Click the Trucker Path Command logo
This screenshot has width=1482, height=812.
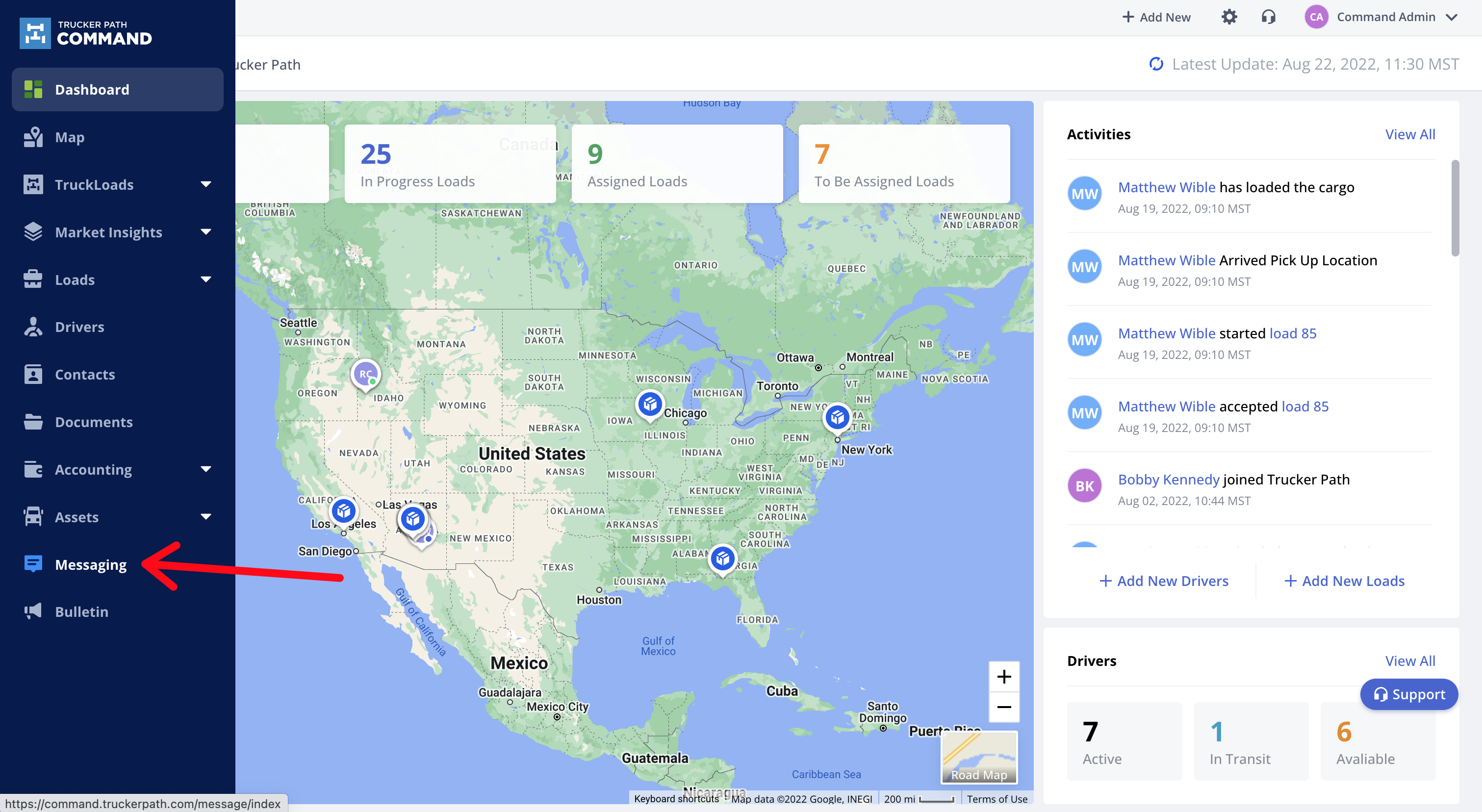(86, 33)
